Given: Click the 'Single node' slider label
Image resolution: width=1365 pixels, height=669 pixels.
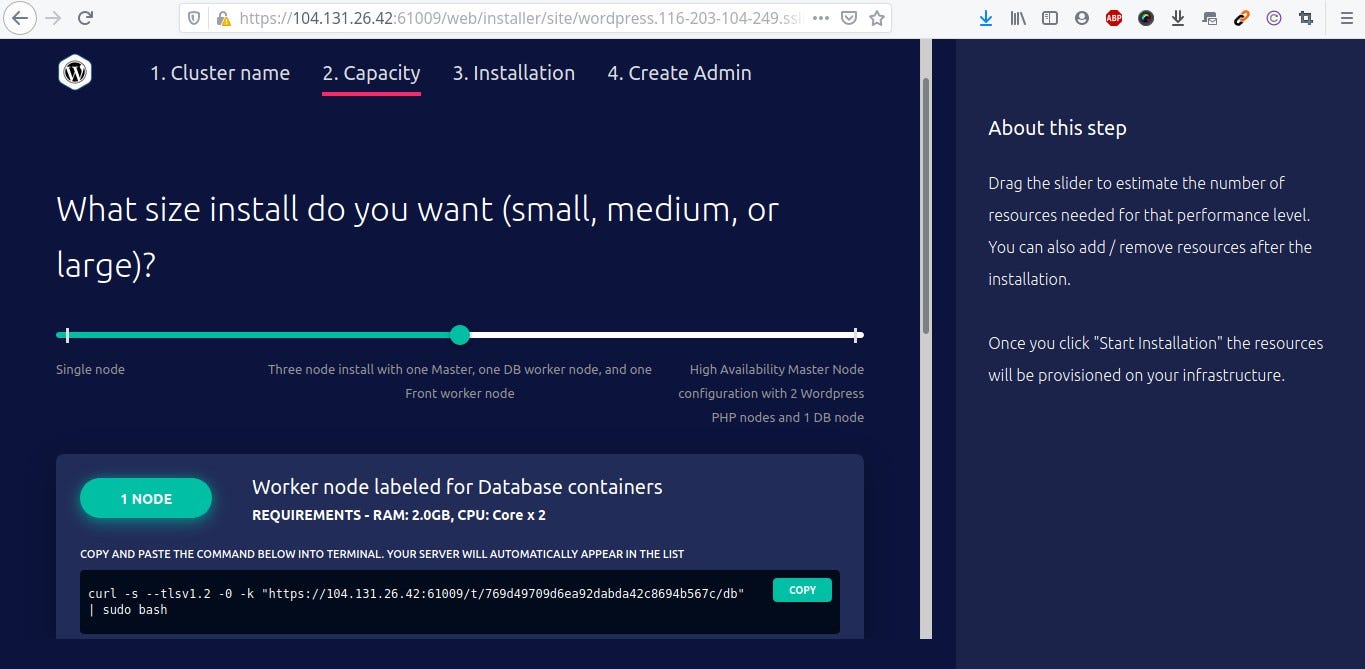Looking at the screenshot, I should [x=91, y=370].
